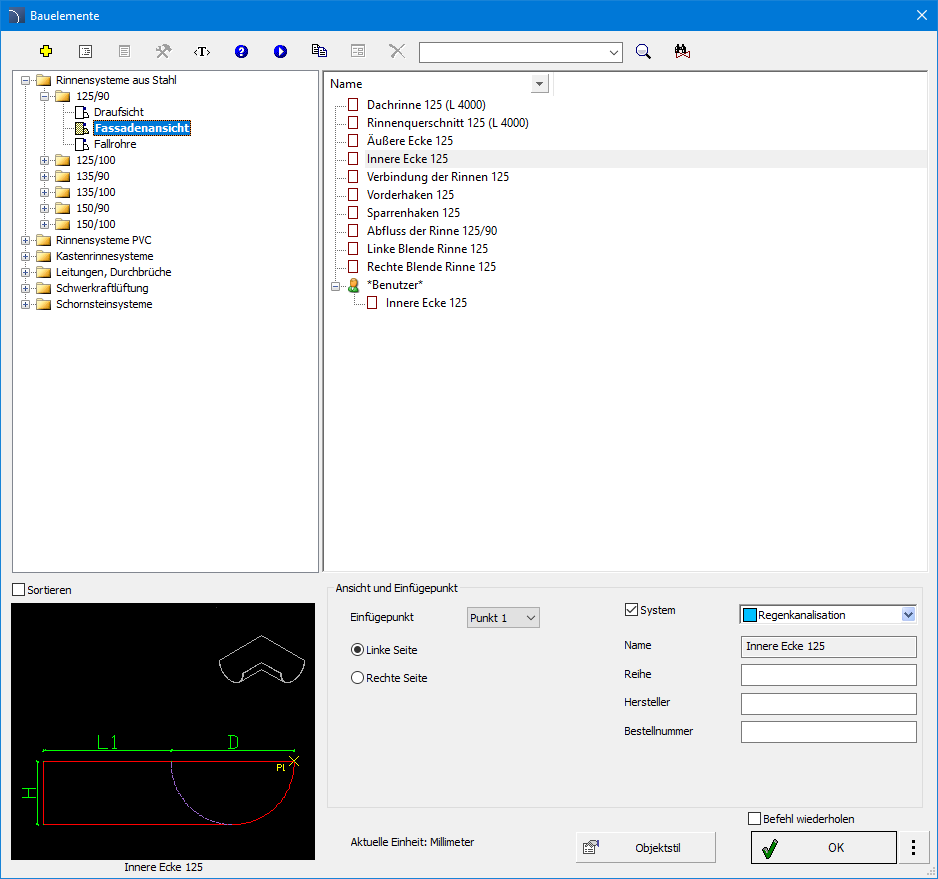Uncheck the System checkbox
The width and height of the screenshot is (938, 879).
[x=631, y=610]
